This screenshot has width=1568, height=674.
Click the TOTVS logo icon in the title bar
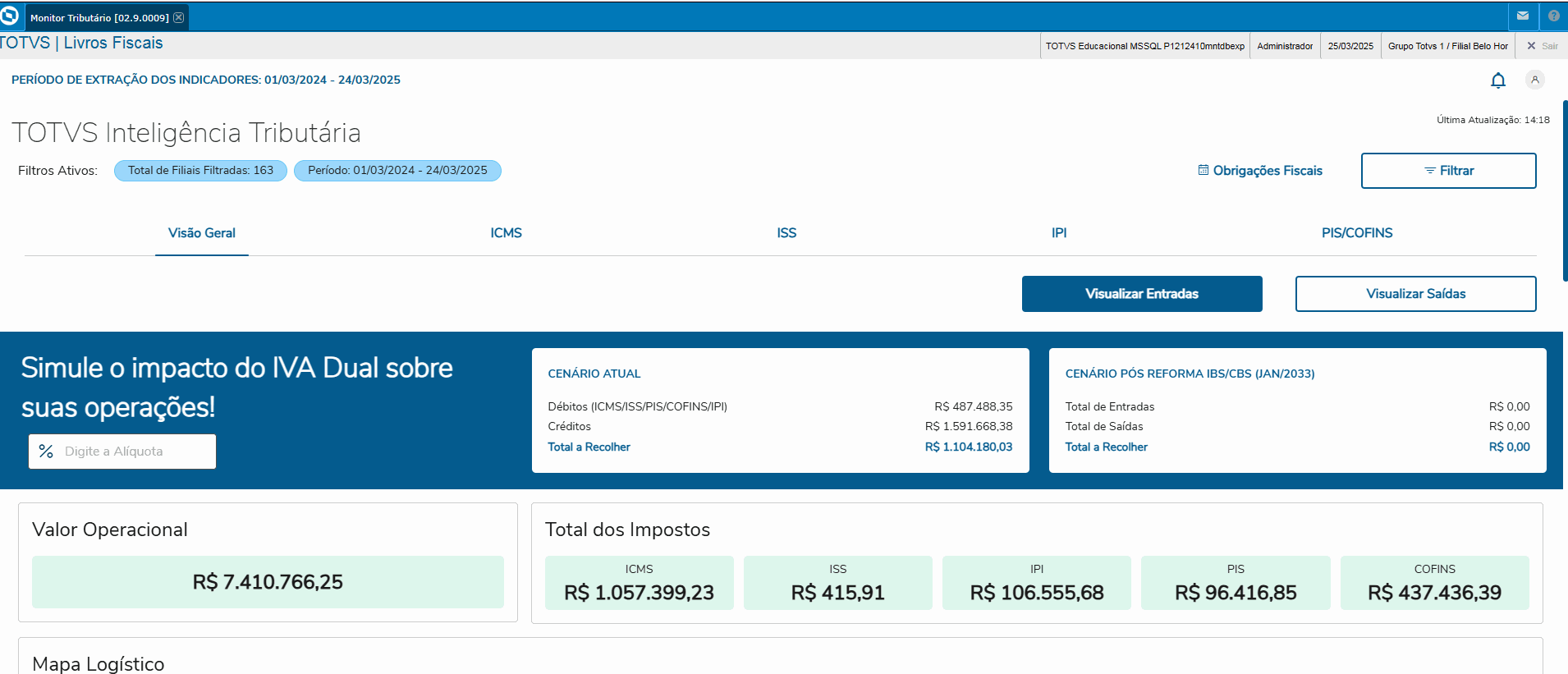(10, 16)
